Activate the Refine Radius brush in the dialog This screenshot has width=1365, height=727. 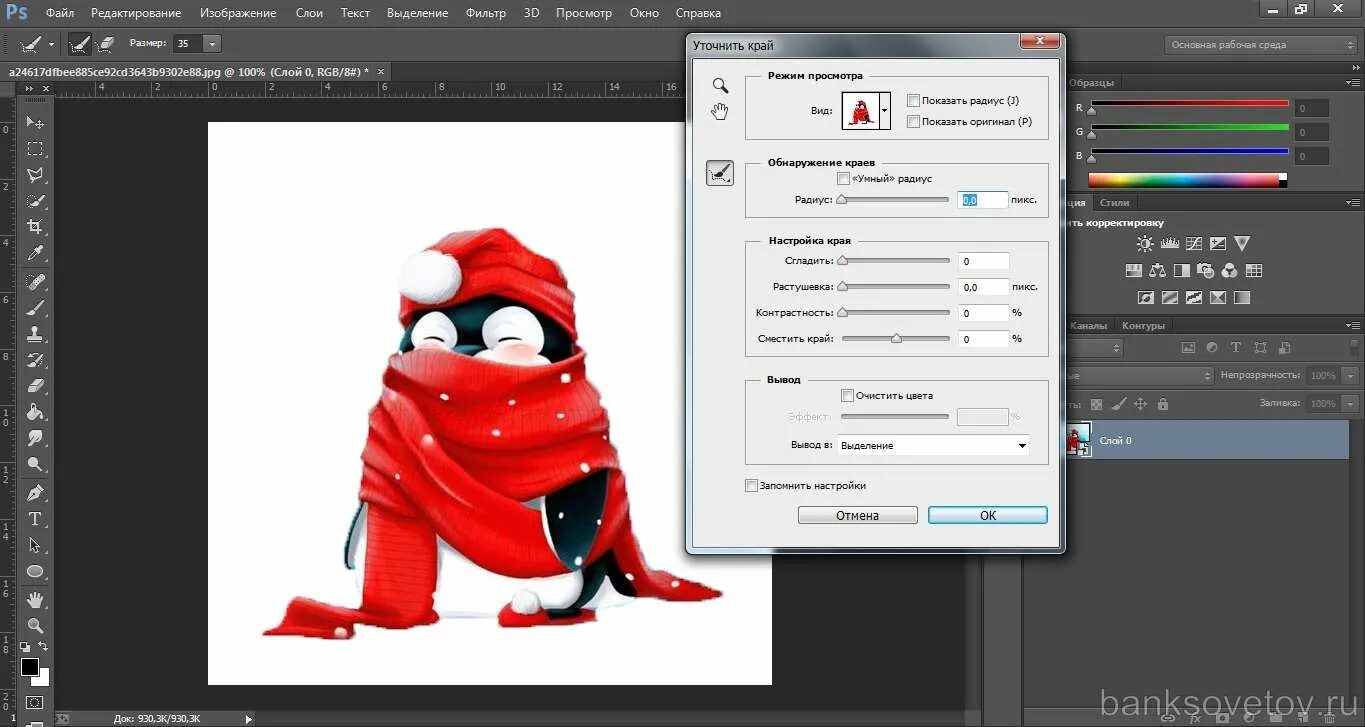tap(720, 173)
